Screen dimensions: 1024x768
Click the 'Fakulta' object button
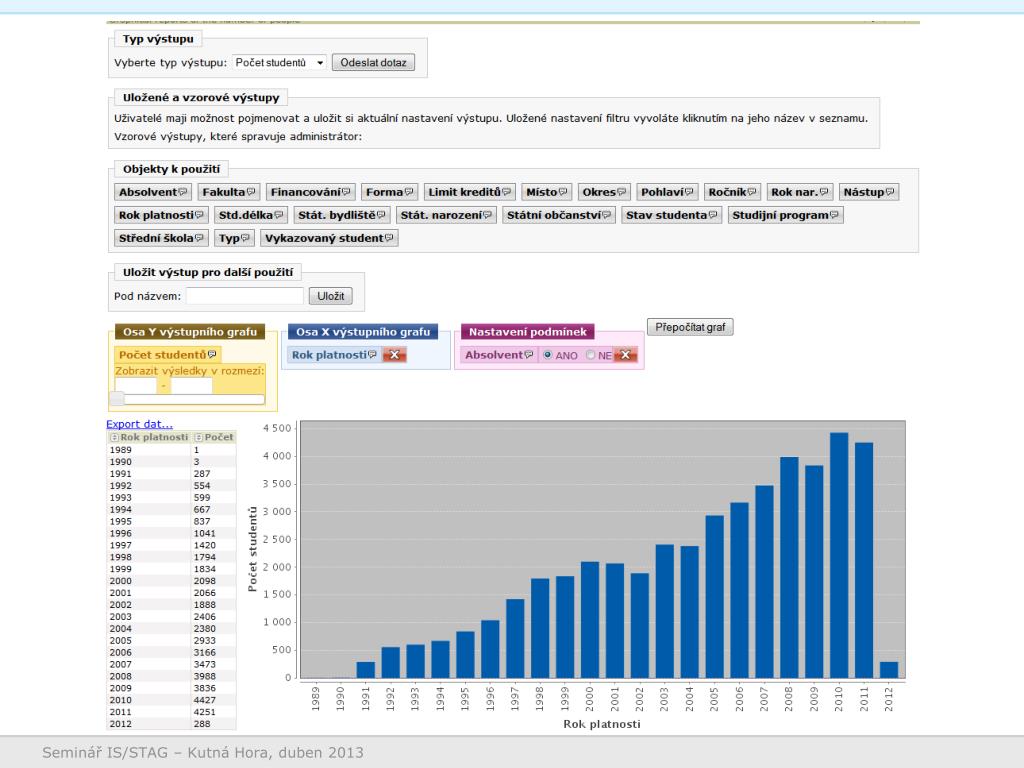click(x=229, y=192)
